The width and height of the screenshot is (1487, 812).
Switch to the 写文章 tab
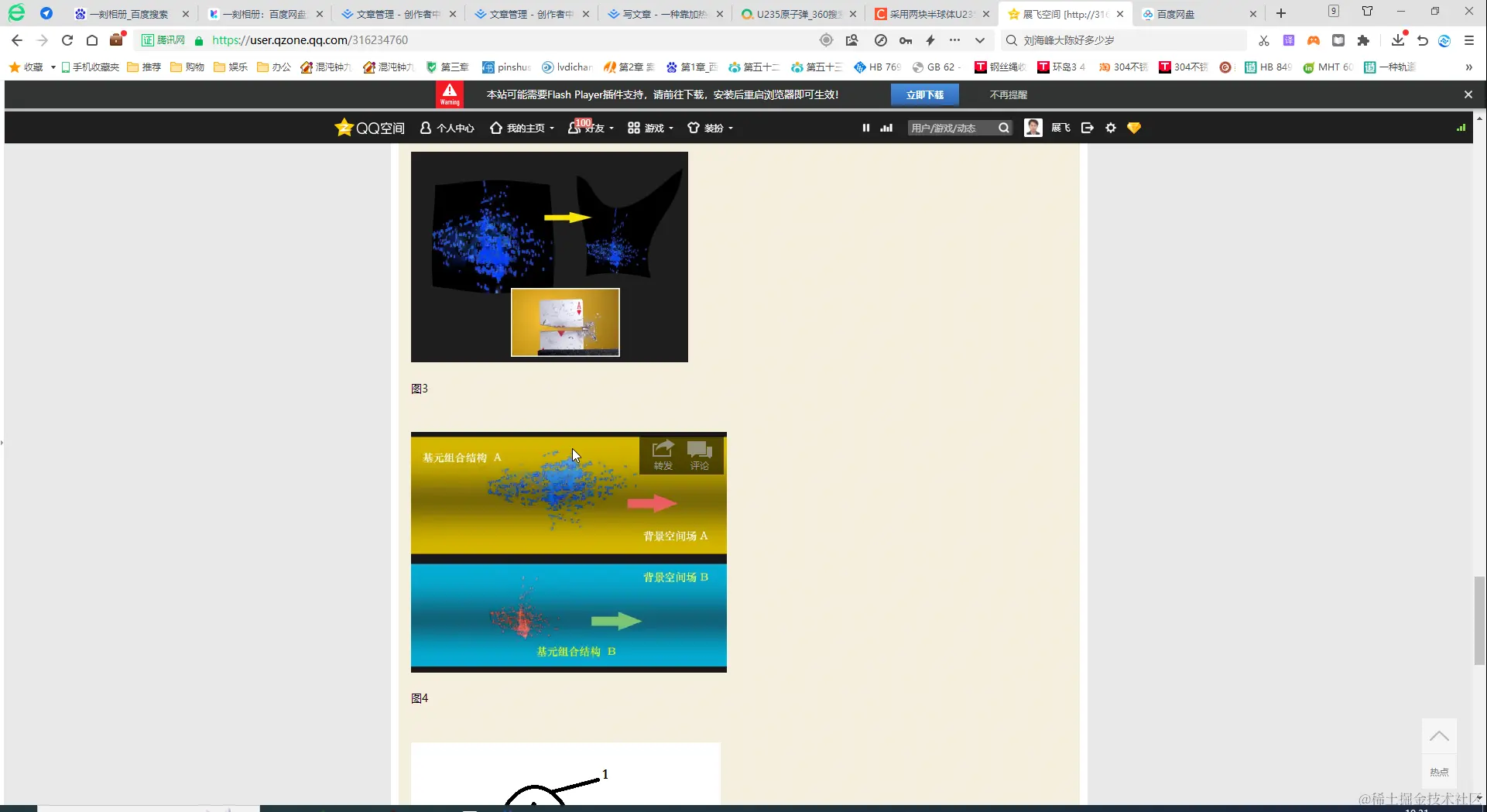666,14
